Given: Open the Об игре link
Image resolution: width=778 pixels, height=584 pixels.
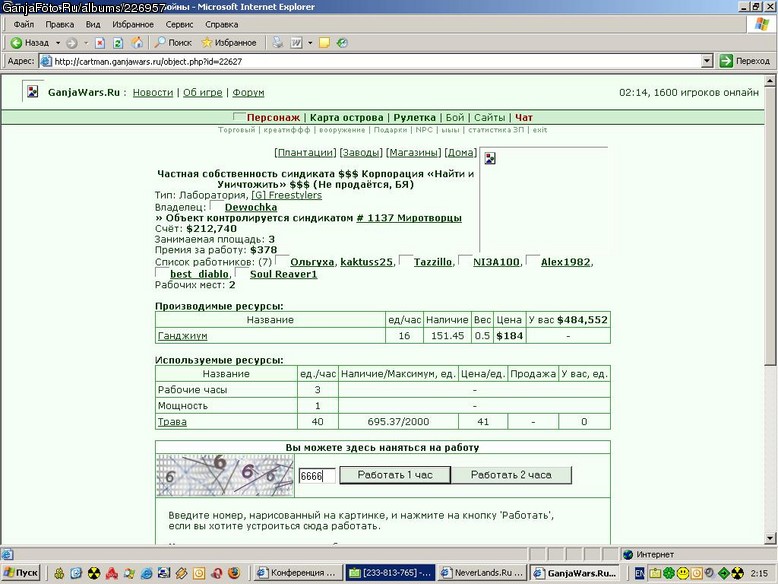Looking at the screenshot, I should pos(202,92).
